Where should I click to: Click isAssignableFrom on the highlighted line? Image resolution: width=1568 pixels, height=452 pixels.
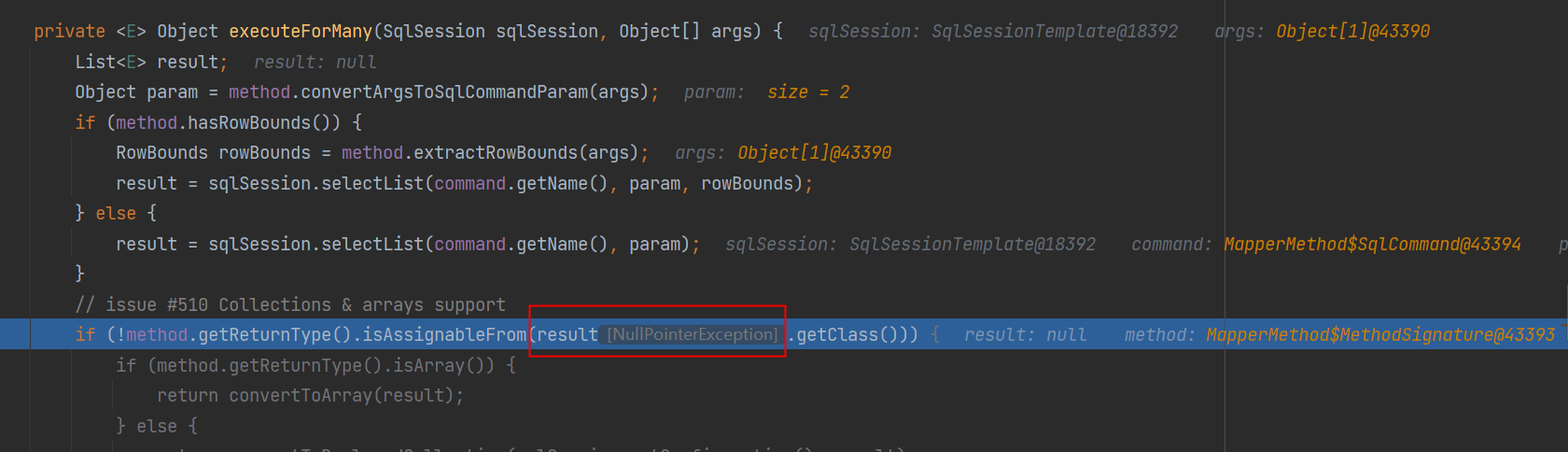[x=444, y=334]
